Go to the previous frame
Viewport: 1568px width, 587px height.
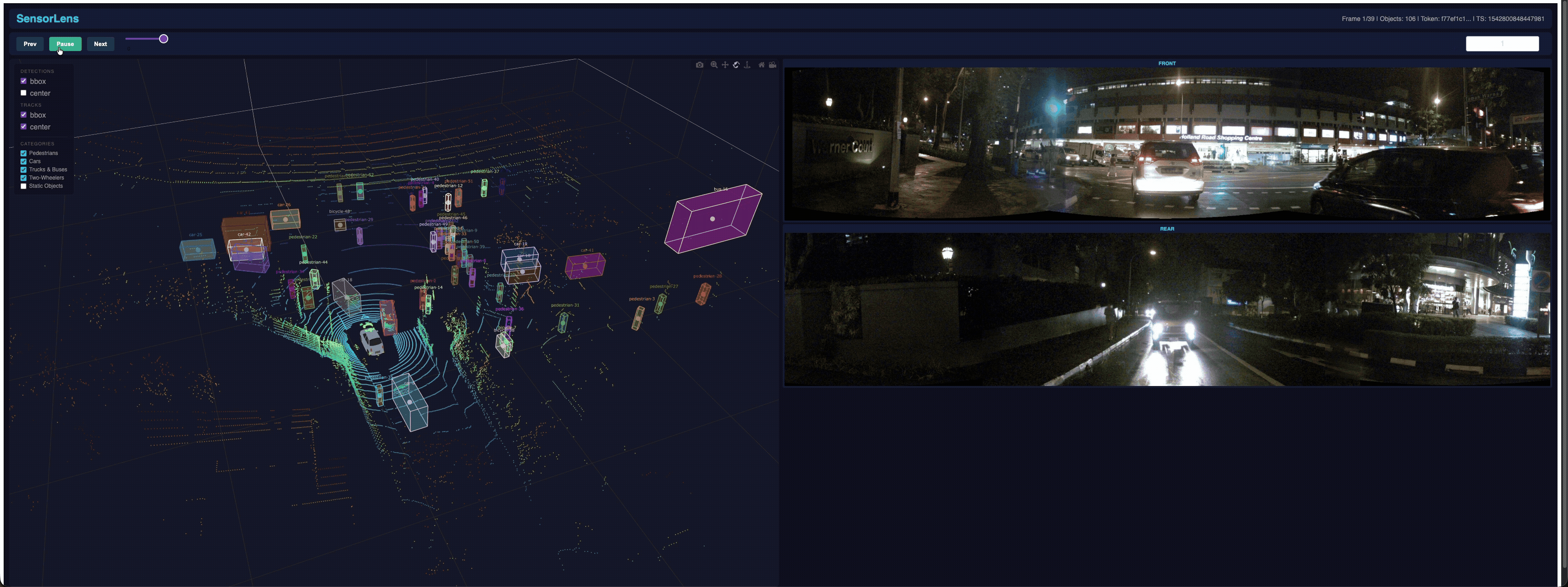coord(30,44)
